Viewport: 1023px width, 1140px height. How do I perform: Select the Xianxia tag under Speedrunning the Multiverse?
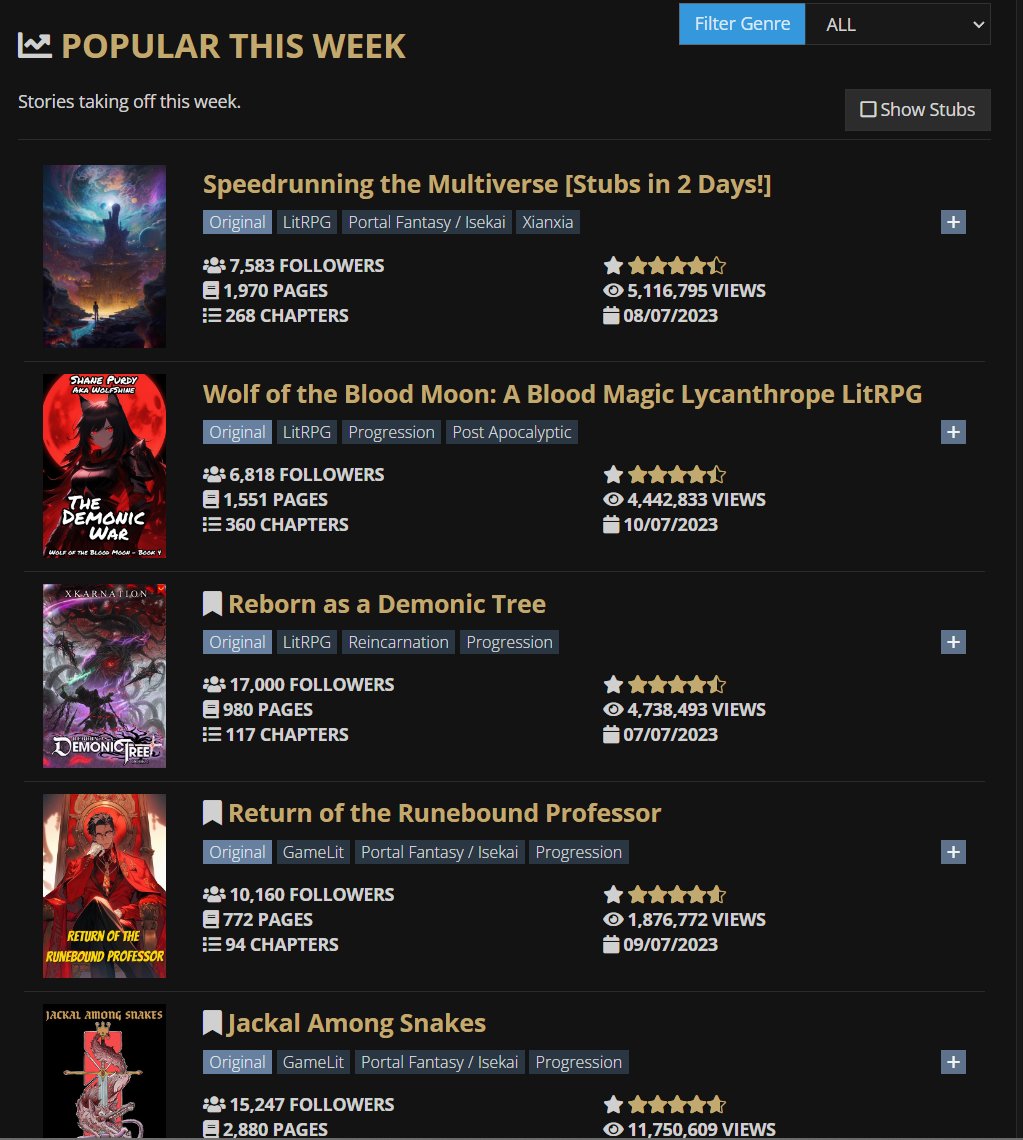tap(547, 222)
